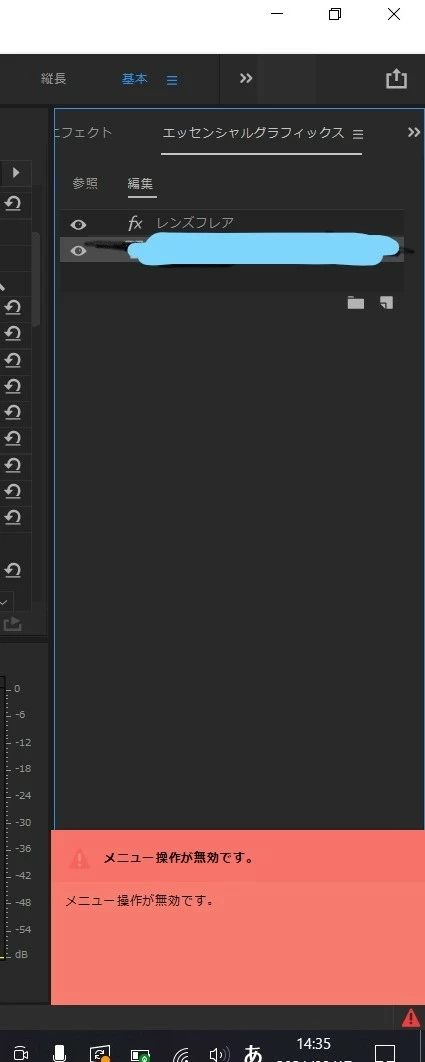Open the エフェクト panel tab
Viewport: 425px width, 1062px height.
click(x=83, y=133)
